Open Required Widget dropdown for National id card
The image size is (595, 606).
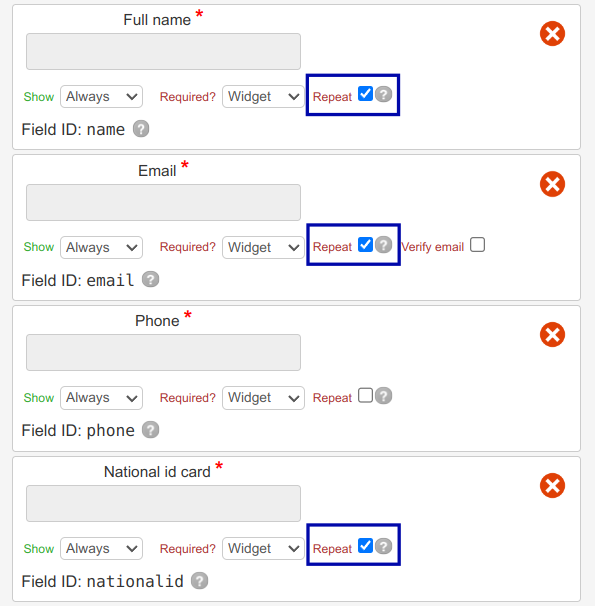(x=263, y=548)
